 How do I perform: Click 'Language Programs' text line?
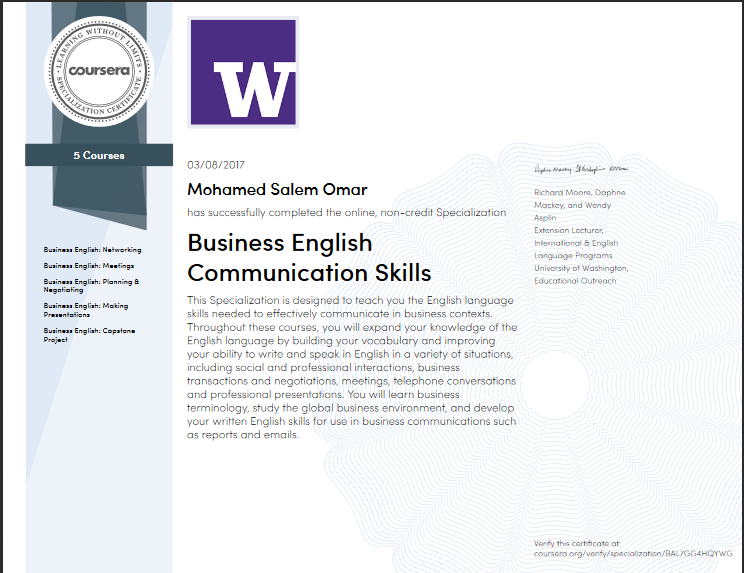[x=573, y=255]
